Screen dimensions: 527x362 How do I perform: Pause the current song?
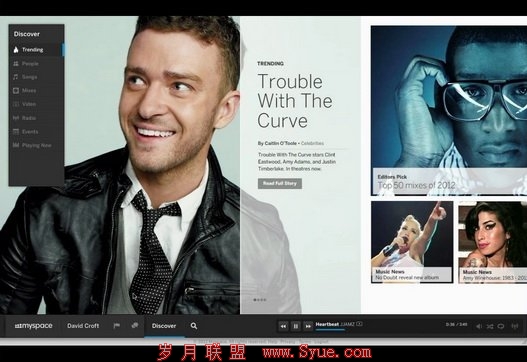coord(296,326)
